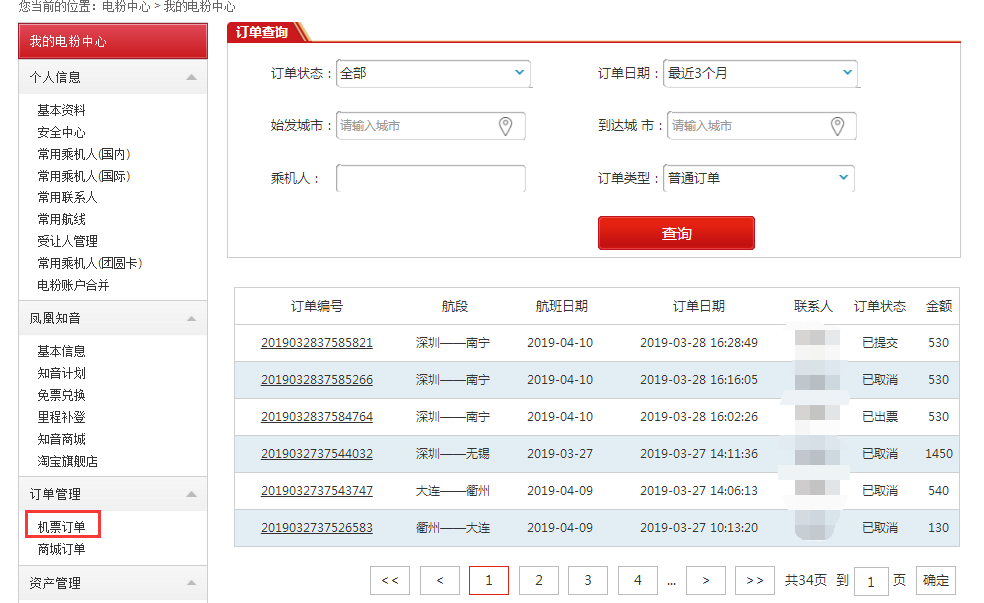Viewport: 984px width, 603px height.
Task: Collapse the 个人信息 section arrow
Action: pos(191,77)
